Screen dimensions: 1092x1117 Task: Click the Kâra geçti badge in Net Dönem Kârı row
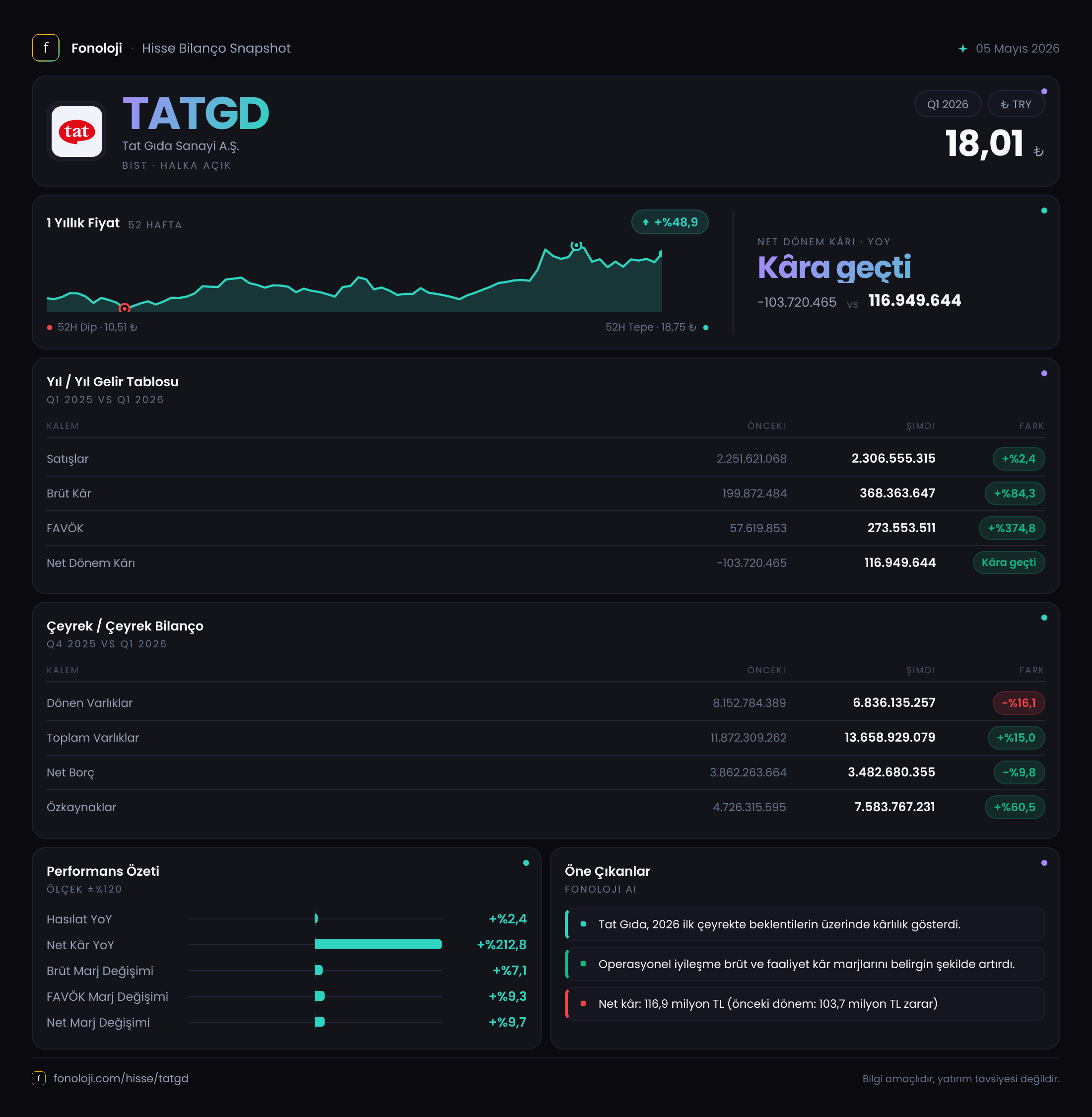[x=1008, y=562]
